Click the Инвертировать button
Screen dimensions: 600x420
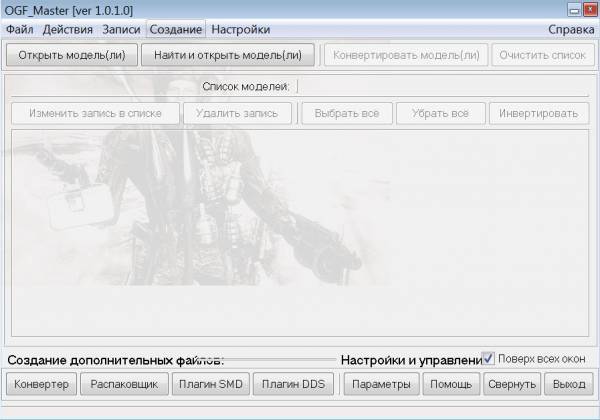[539, 113]
